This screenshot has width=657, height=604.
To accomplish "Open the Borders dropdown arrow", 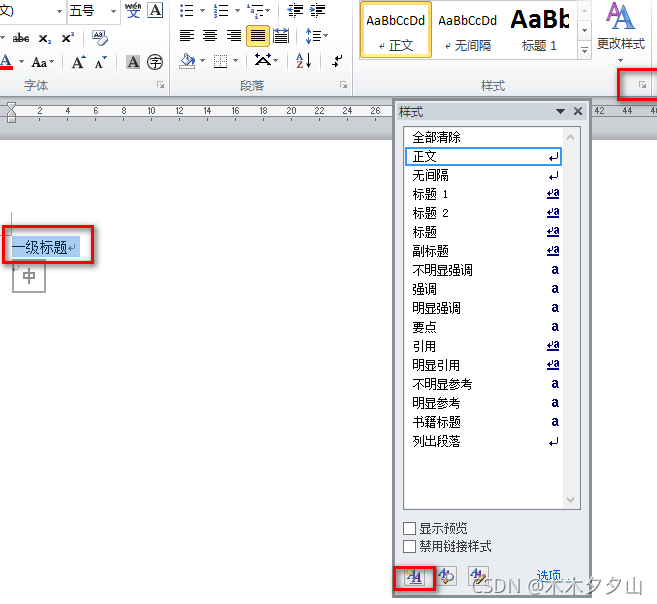I will pos(236,61).
